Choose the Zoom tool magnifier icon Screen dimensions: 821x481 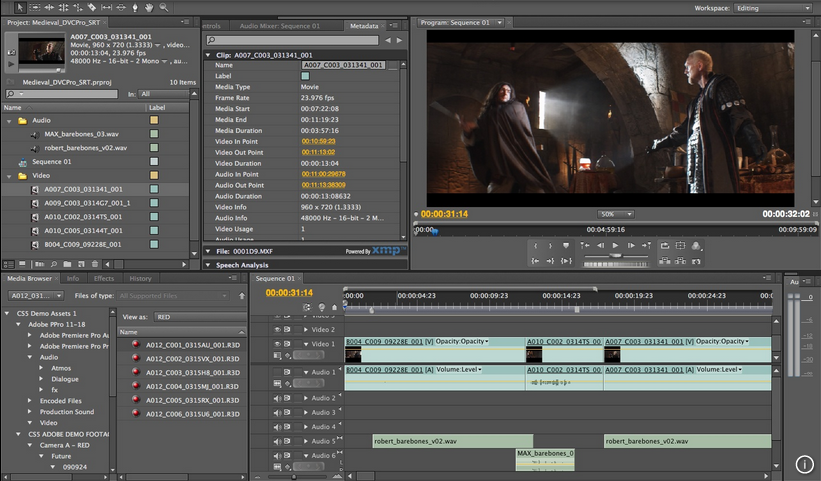tap(161, 7)
